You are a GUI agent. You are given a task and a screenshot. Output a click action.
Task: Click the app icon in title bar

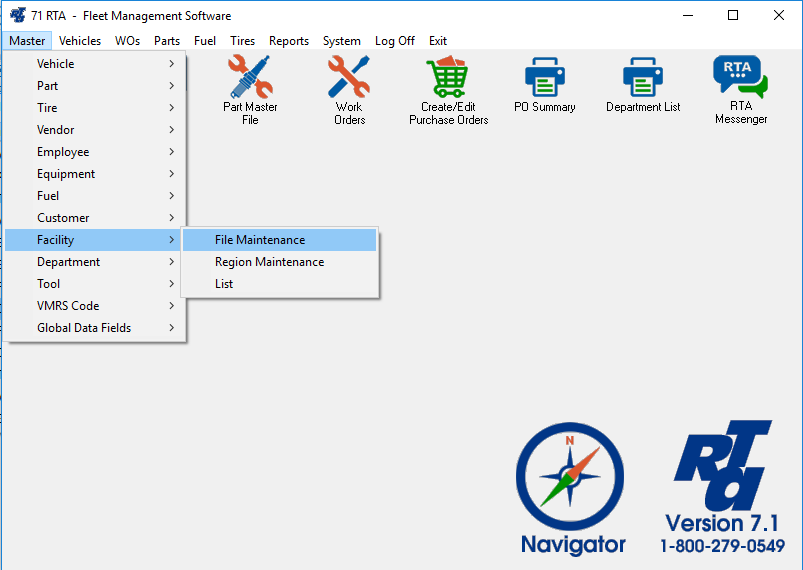(17, 16)
